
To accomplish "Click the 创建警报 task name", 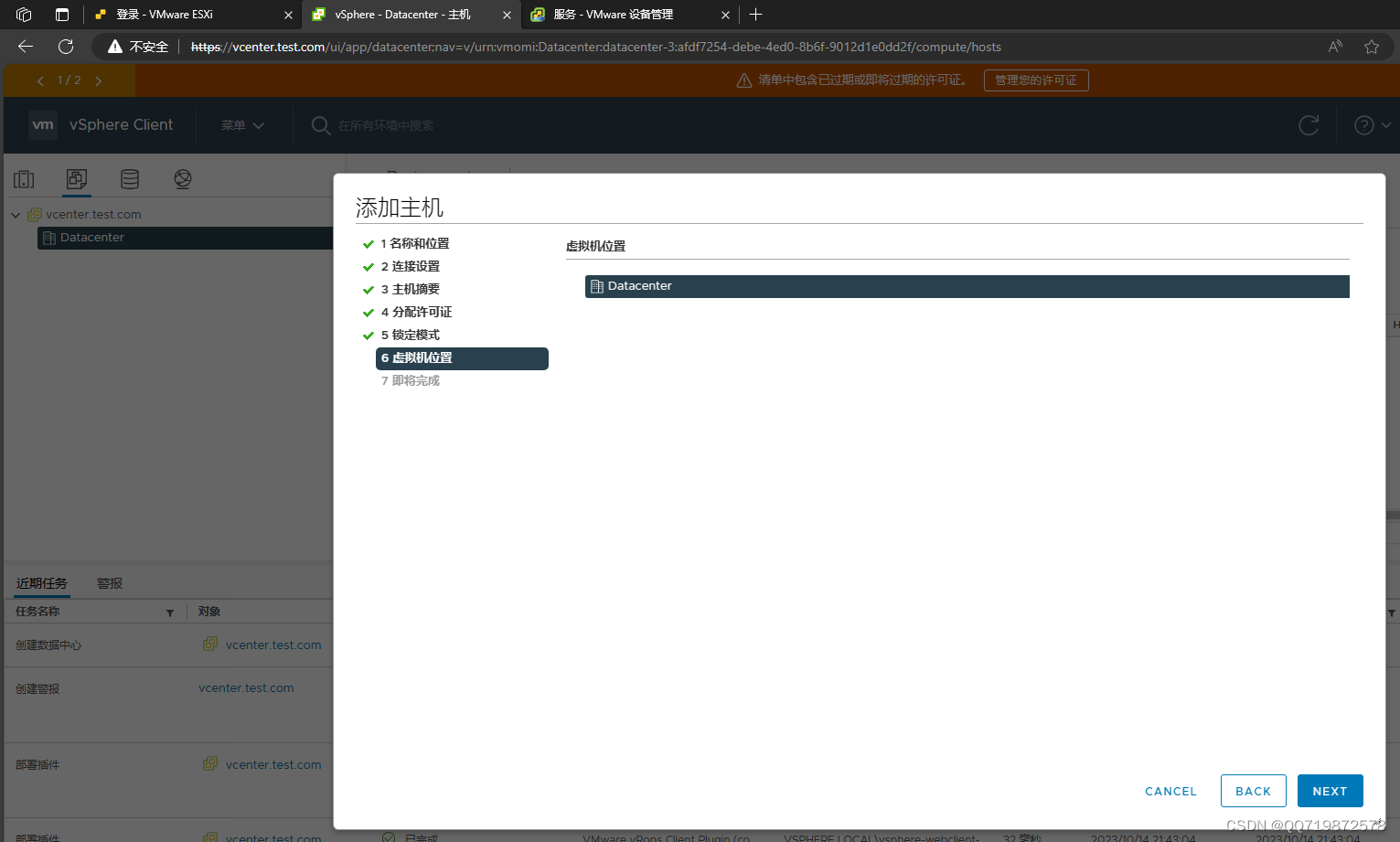I will 37,688.
